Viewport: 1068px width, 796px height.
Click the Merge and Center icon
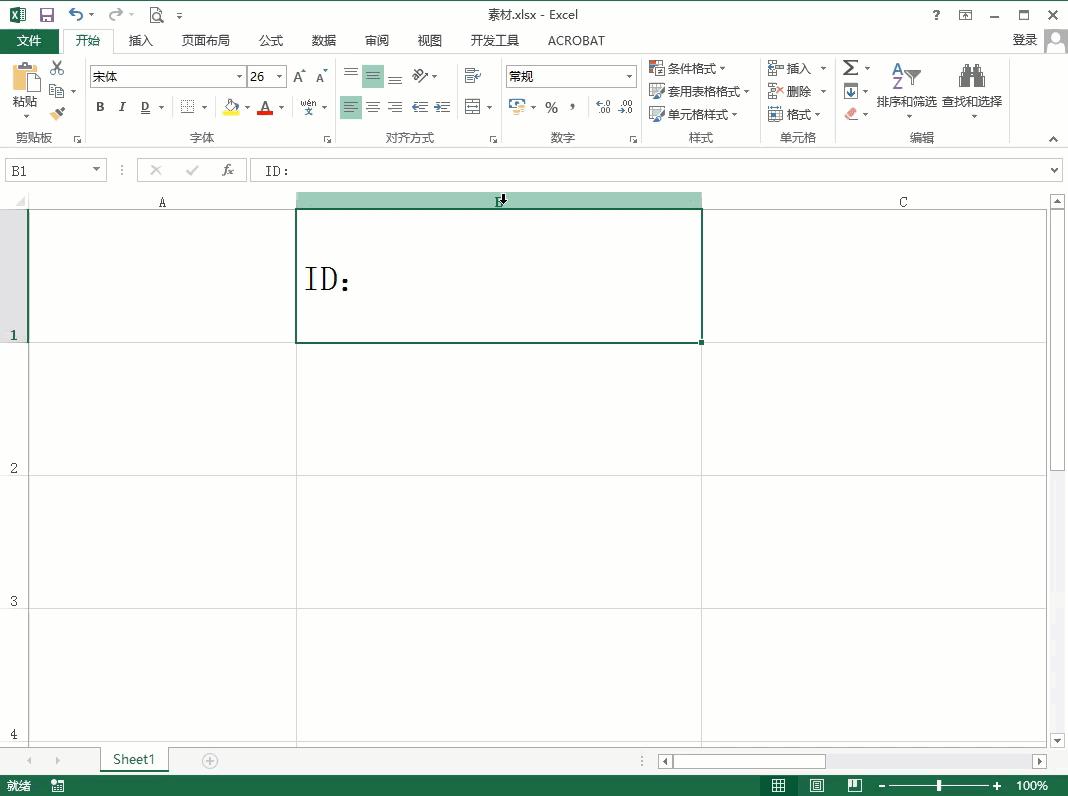coord(473,107)
